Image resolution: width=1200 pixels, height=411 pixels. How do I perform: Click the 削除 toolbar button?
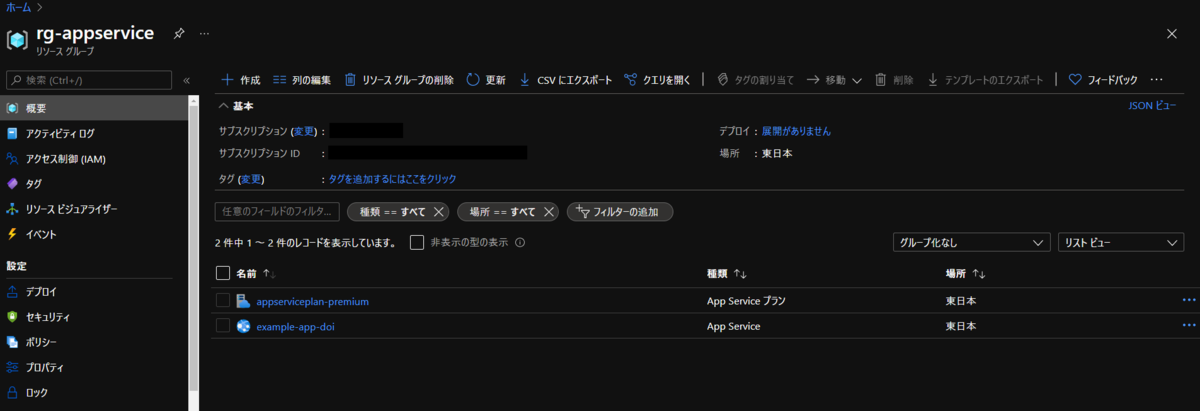tap(894, 80)
